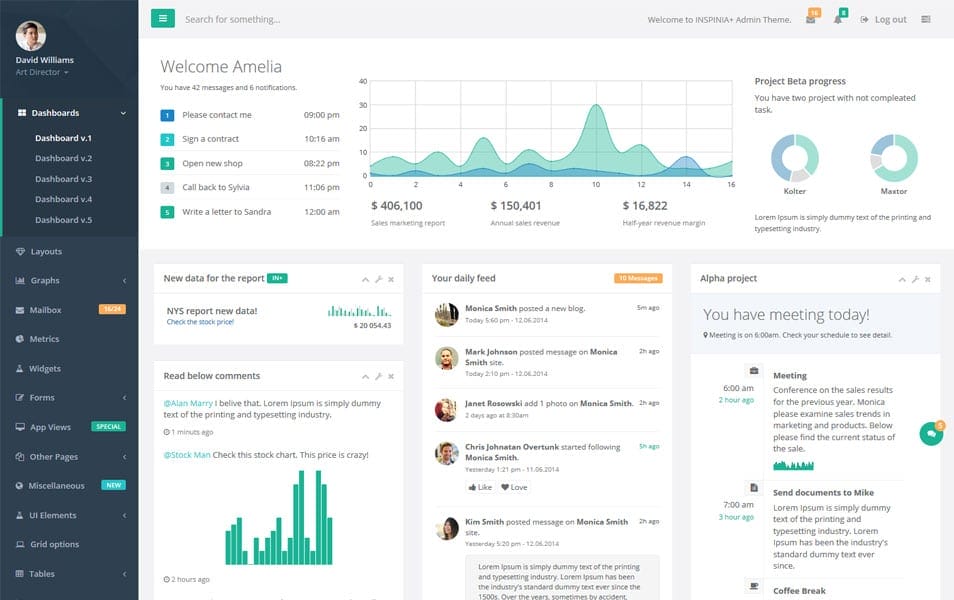Click the wrench settings icon on Alpha project panel
The width and height of the screenshot is (954, 600).
tap(916, 280)
